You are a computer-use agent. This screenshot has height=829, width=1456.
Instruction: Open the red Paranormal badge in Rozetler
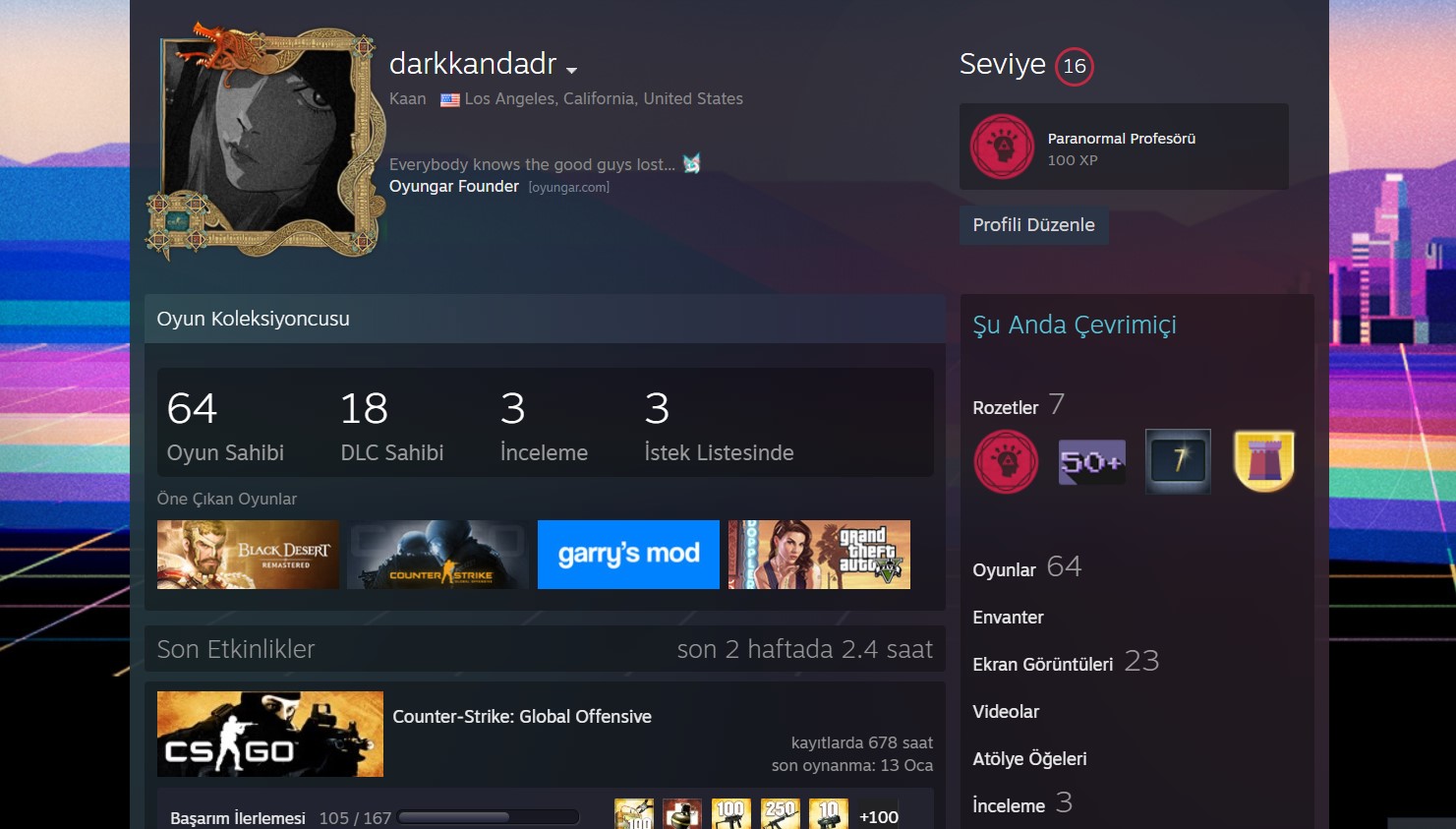click(x=1006, y=461)
